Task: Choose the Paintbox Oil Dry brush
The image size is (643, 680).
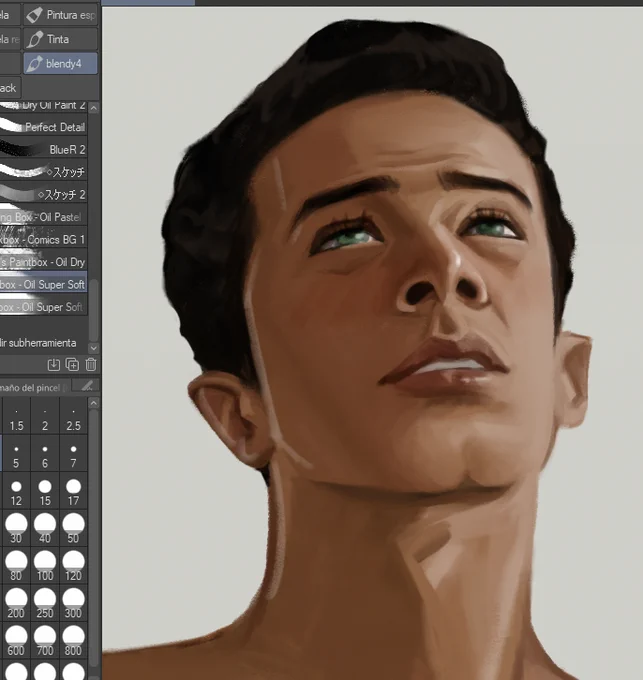Action: (x=43, y=262)
